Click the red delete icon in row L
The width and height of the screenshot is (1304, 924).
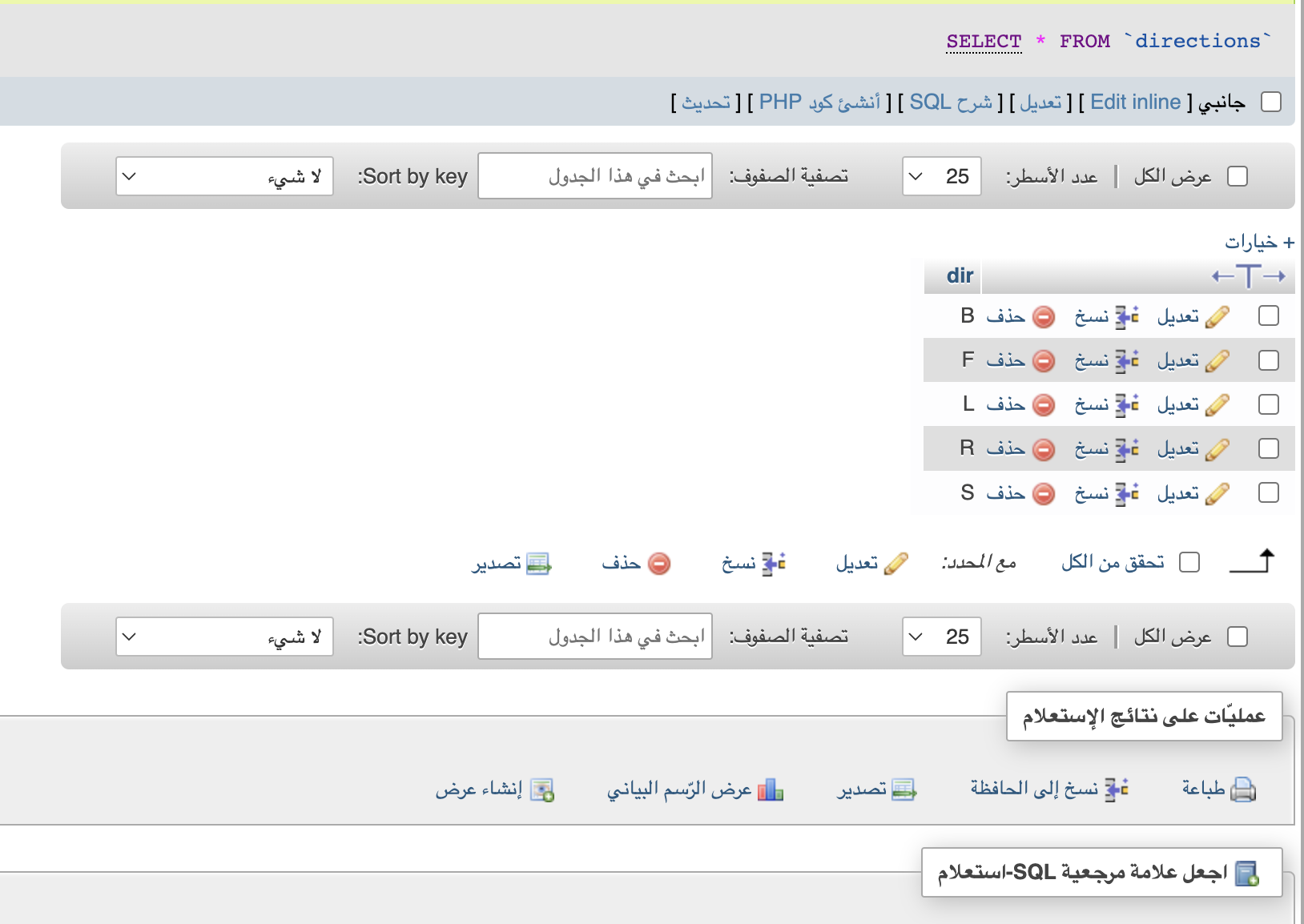pyautogui.click(x=1044, y=405)
